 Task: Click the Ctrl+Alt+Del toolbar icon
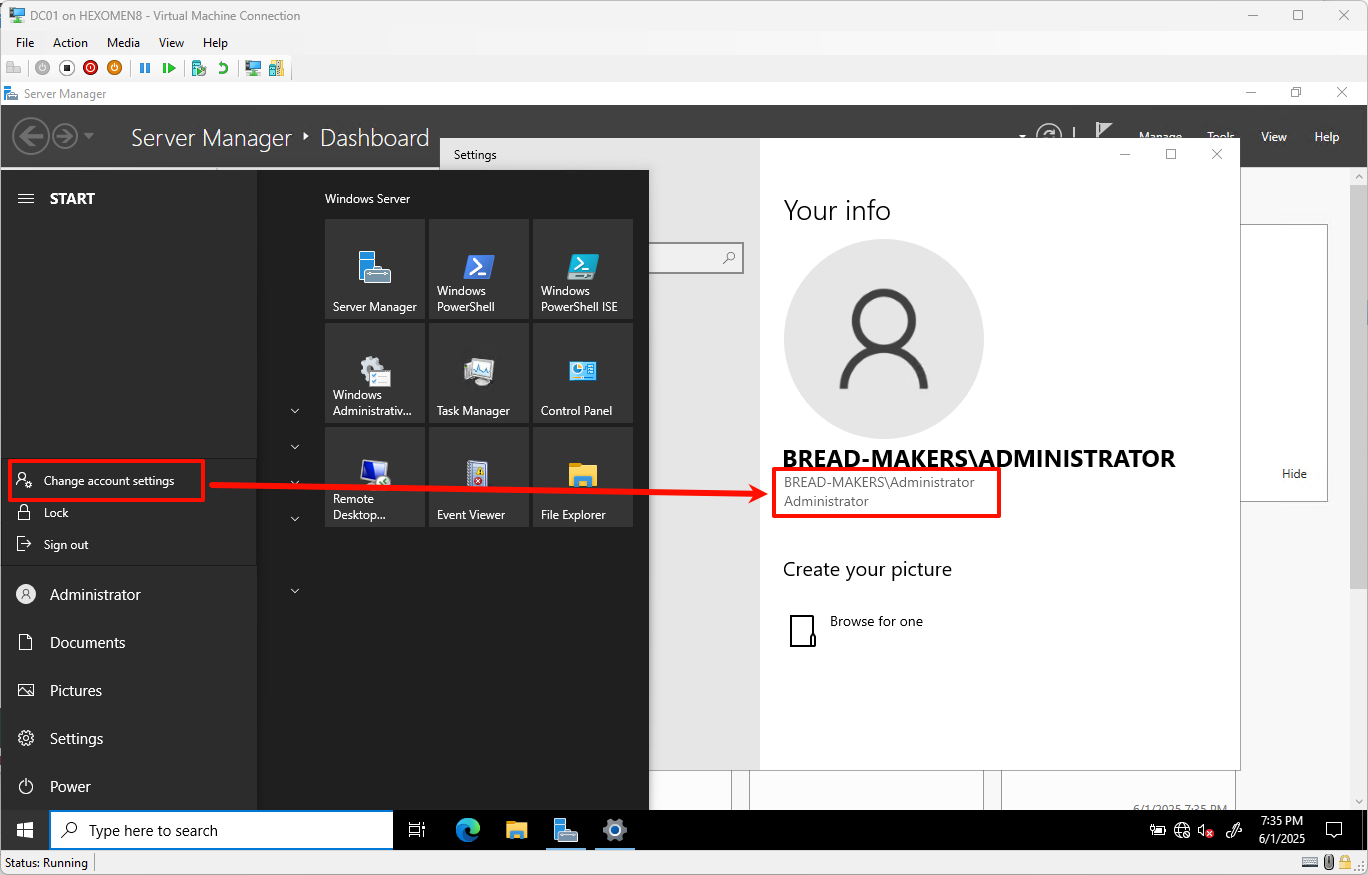coord(14,68)
